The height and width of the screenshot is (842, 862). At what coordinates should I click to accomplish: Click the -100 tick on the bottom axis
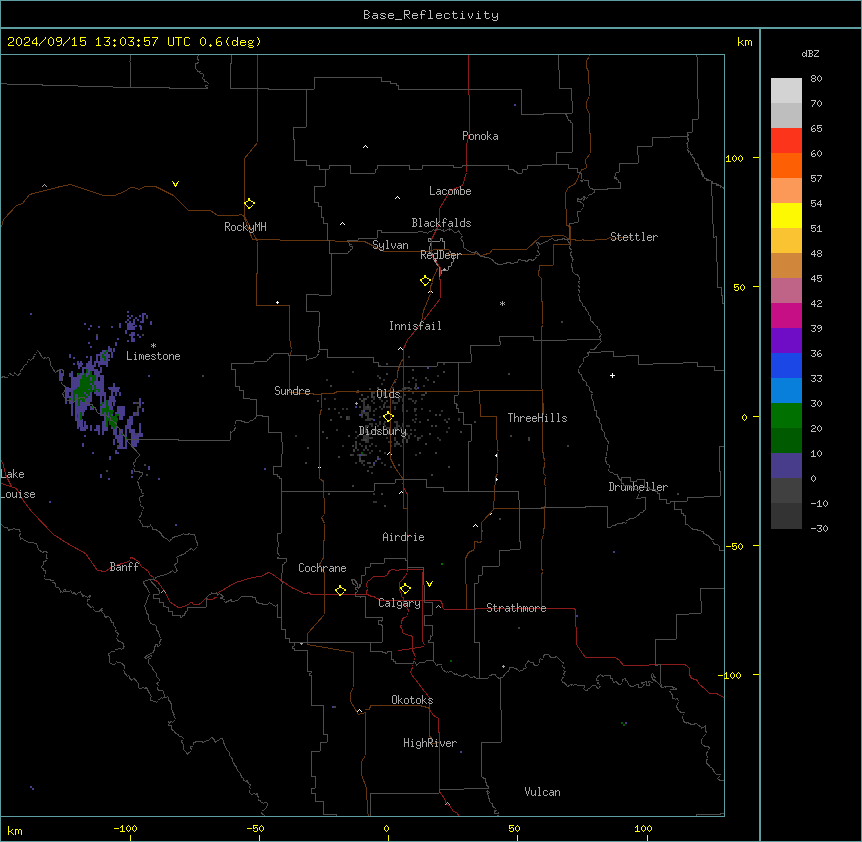pos(125,828)
